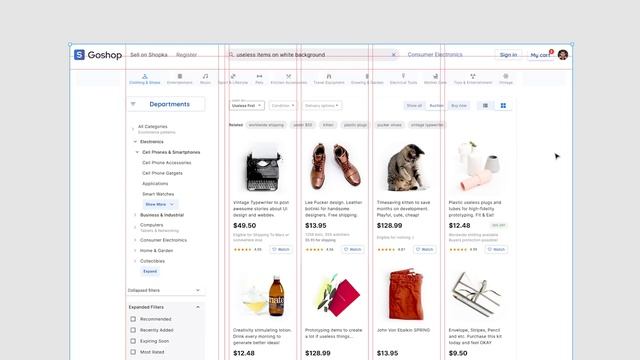The width and height of the screenshot is (640, 360).
Task: Click the kitten related tag
Action: [328, 125]
